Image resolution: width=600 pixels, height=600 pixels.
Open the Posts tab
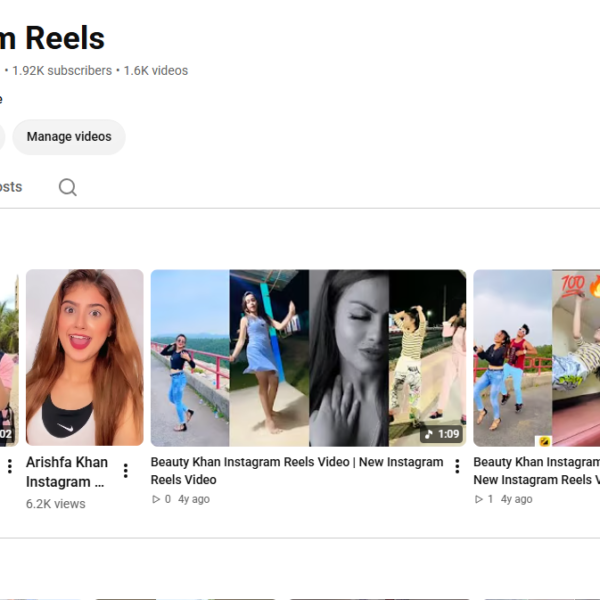tap(11, 187)
